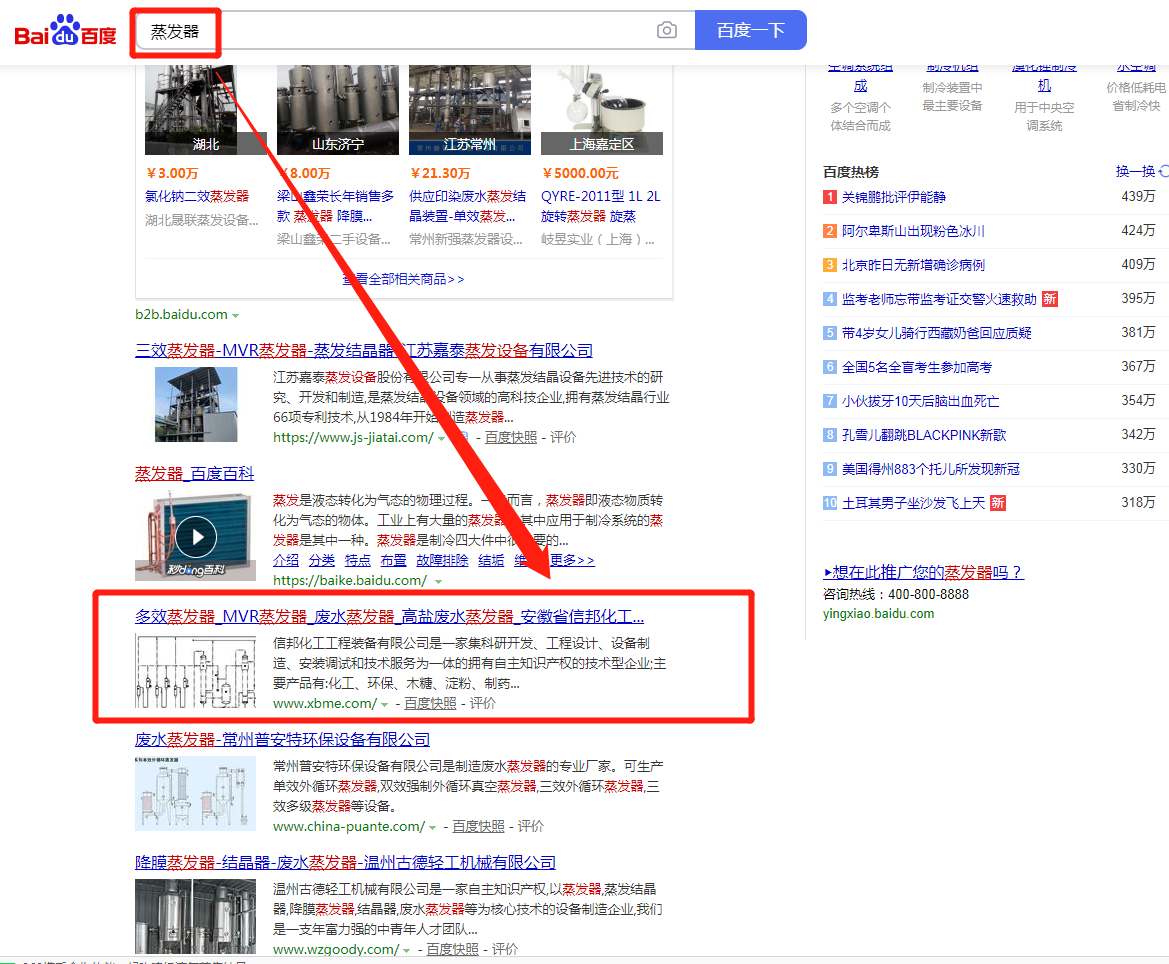Click the 常州普安特 result thumbnail

tap(195, 793)
